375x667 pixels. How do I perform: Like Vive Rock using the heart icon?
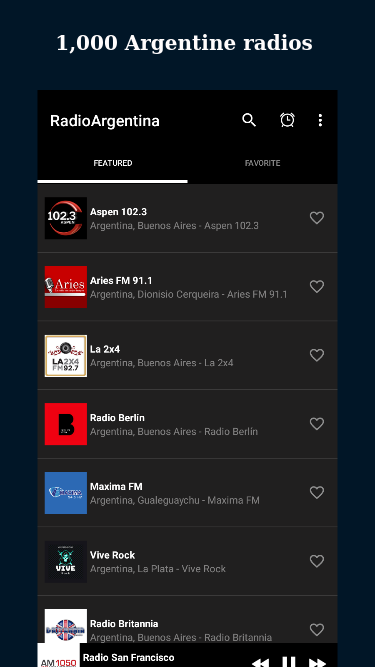click(317, 561)
